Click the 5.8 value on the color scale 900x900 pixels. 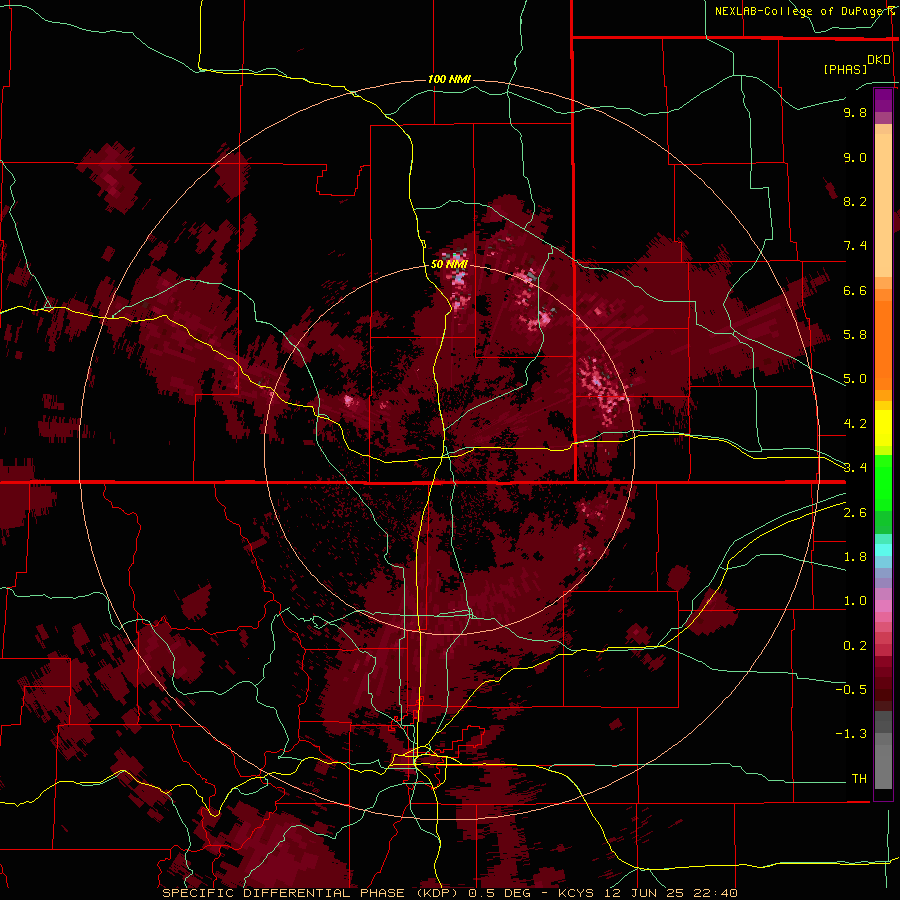855,335
